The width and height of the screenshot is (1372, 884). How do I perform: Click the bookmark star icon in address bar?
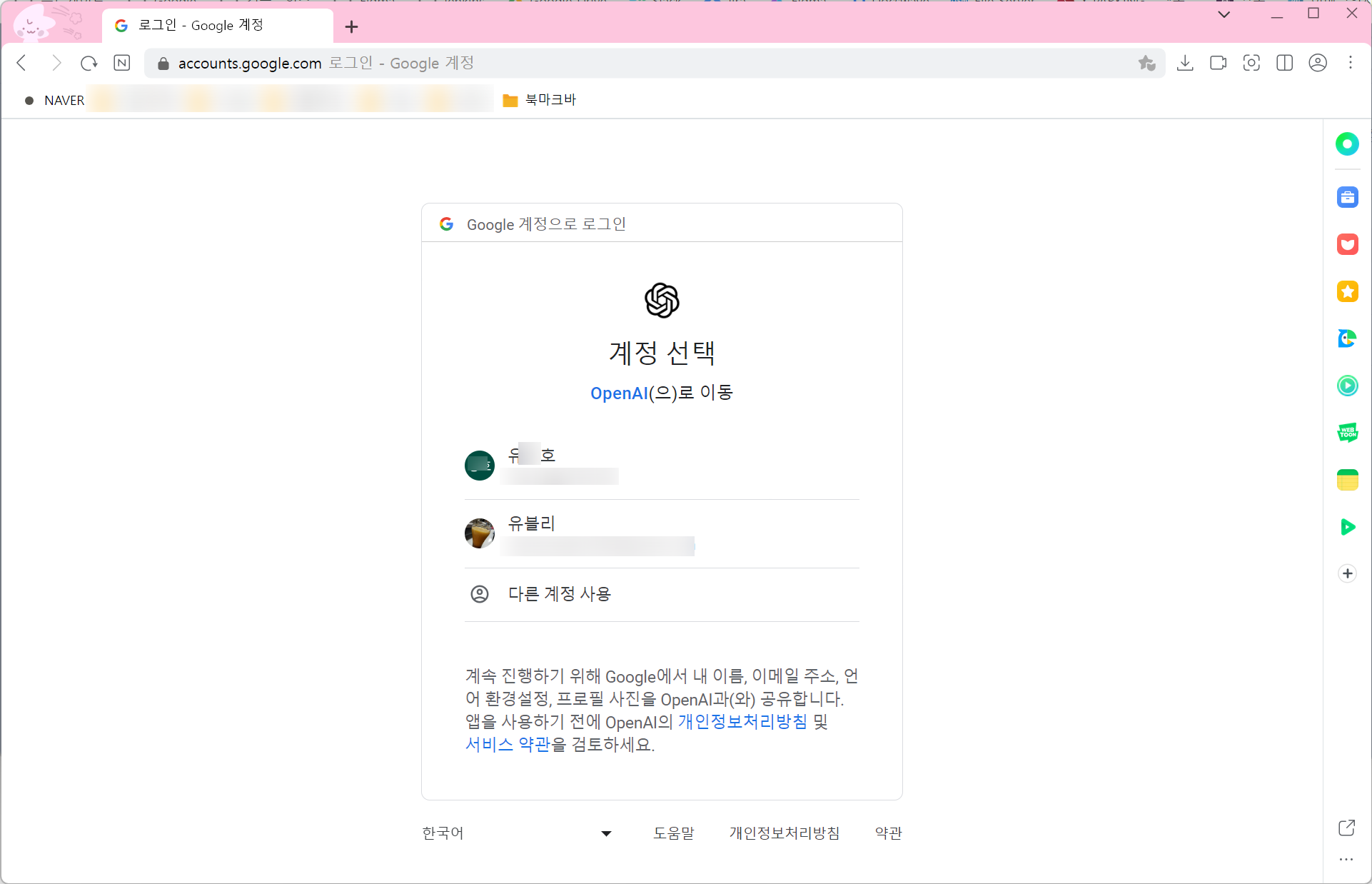click(1146, 63)
